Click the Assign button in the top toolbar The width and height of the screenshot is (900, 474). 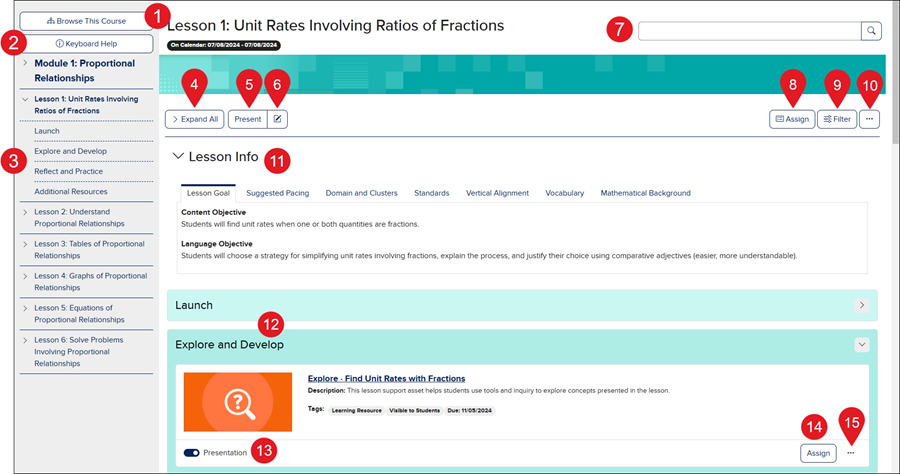(x=791, y=119)
